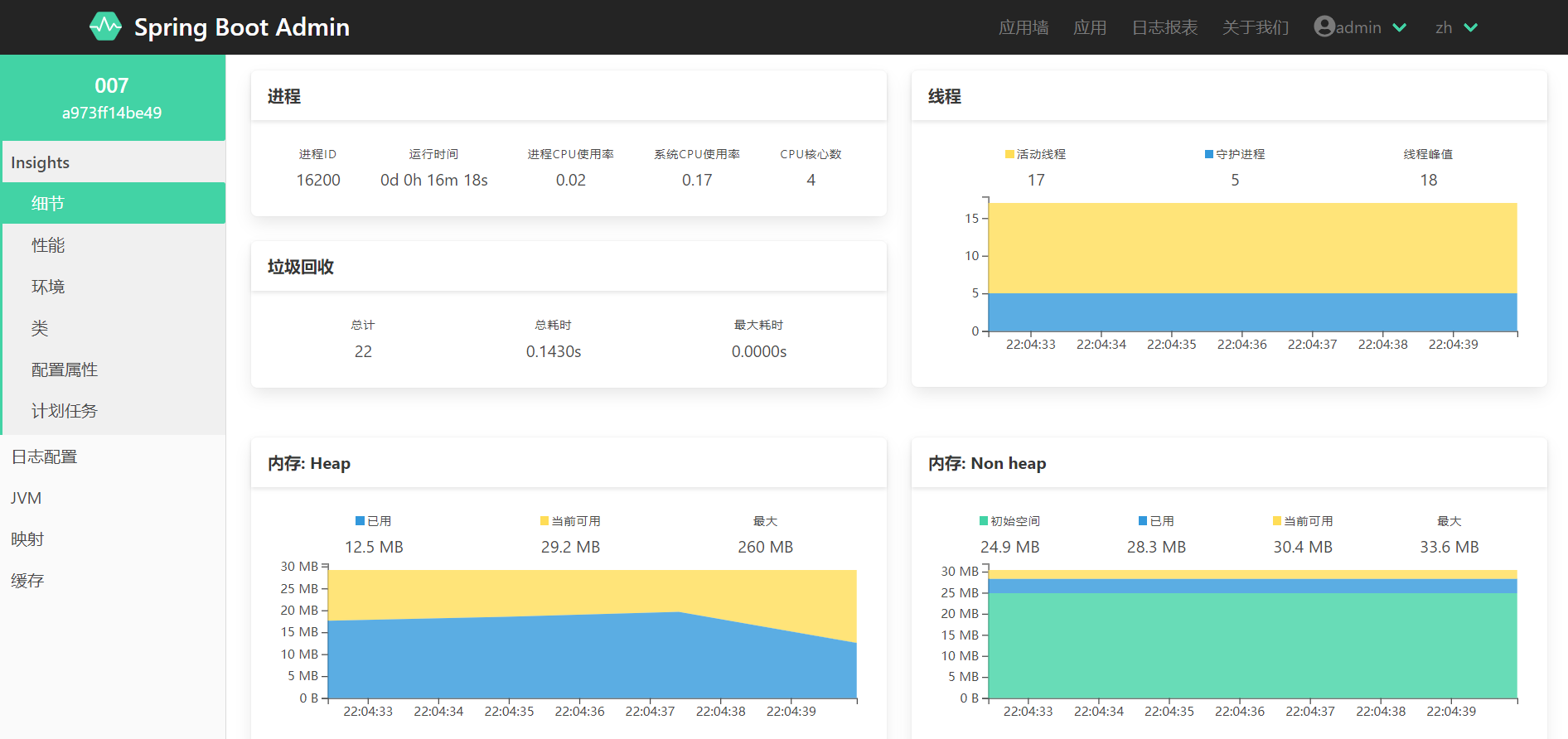Click the uptime value 0d 0h 16m 18s
This screenshot has height=739, width=1568.
[434, 180]
